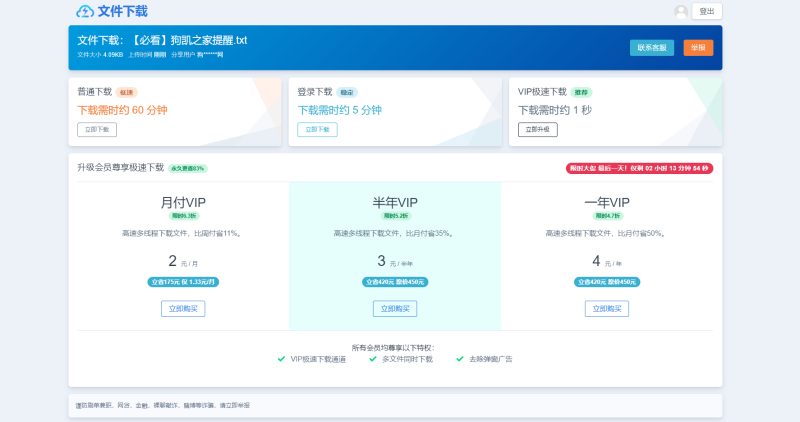
Task: Click the checkmark beside VIP极速下载通道
Action: tap(281, 358)
